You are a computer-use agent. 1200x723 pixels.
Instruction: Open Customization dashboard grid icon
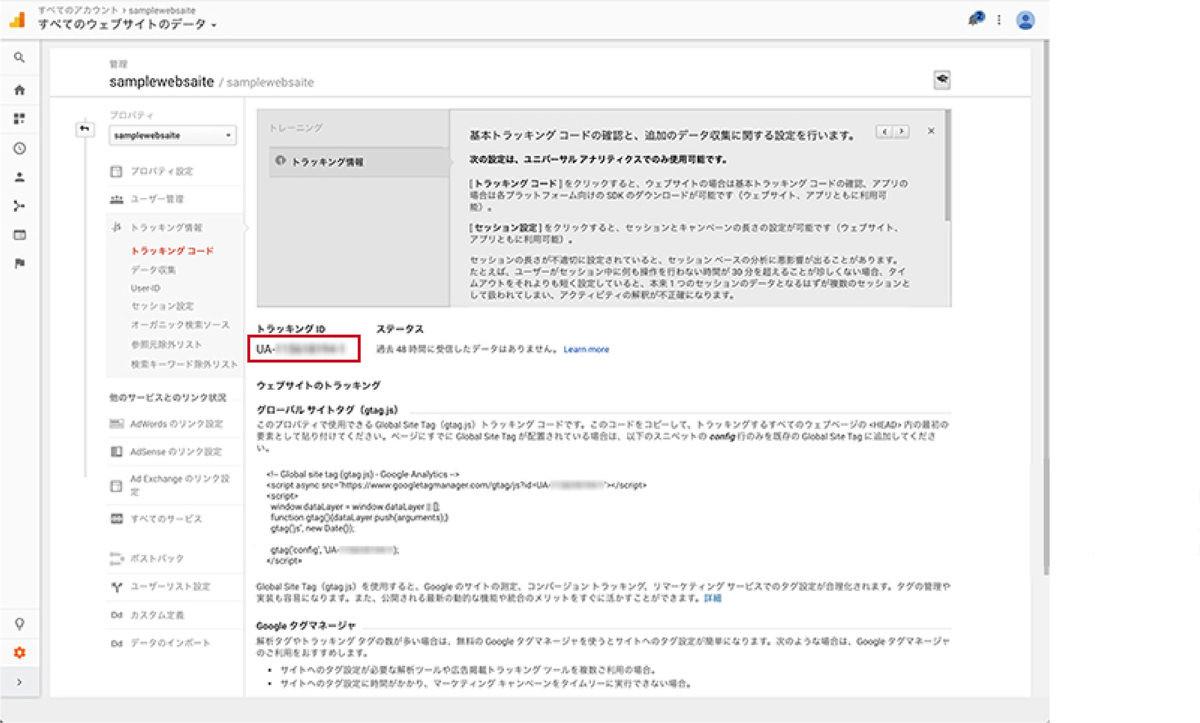tap(19, 118)
